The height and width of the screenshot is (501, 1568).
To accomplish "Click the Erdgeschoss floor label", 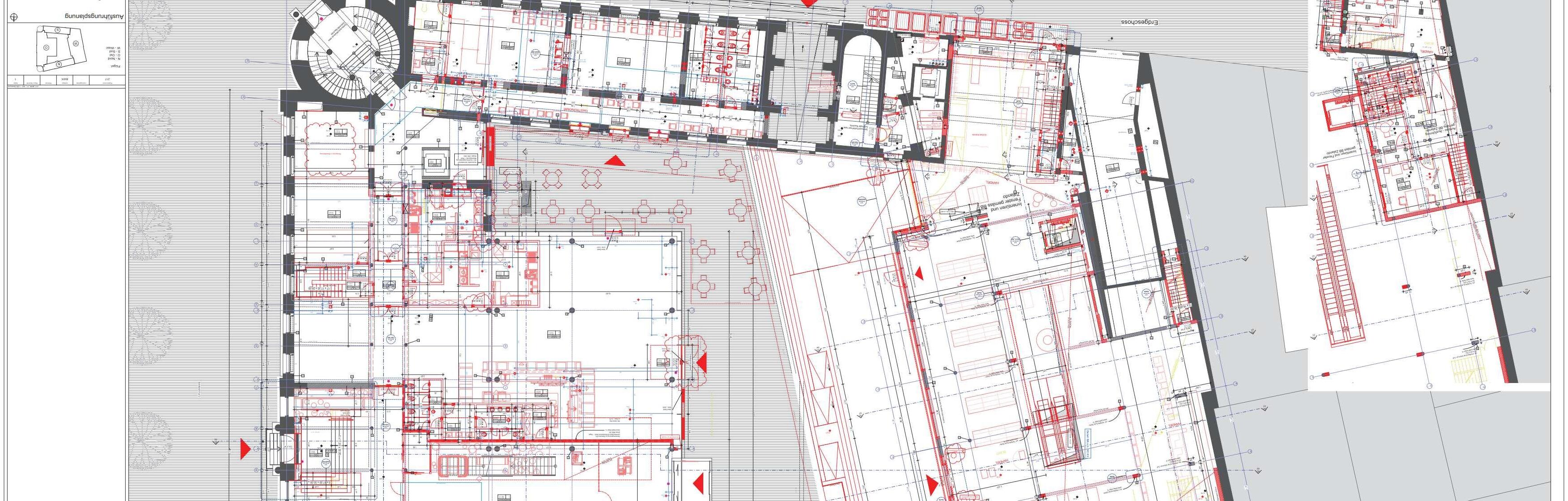I will pos(1139,22).
